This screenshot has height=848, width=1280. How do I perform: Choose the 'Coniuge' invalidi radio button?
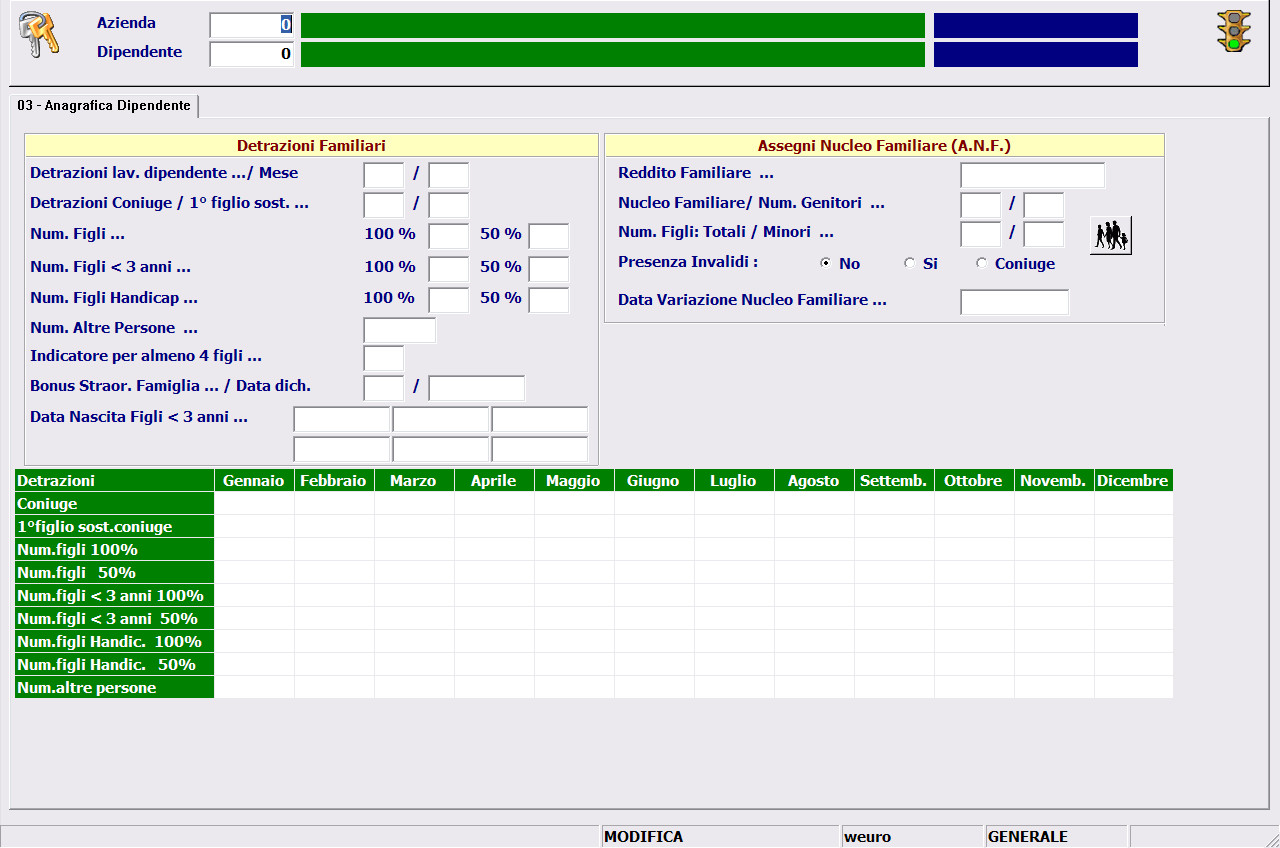coord(982,264)
